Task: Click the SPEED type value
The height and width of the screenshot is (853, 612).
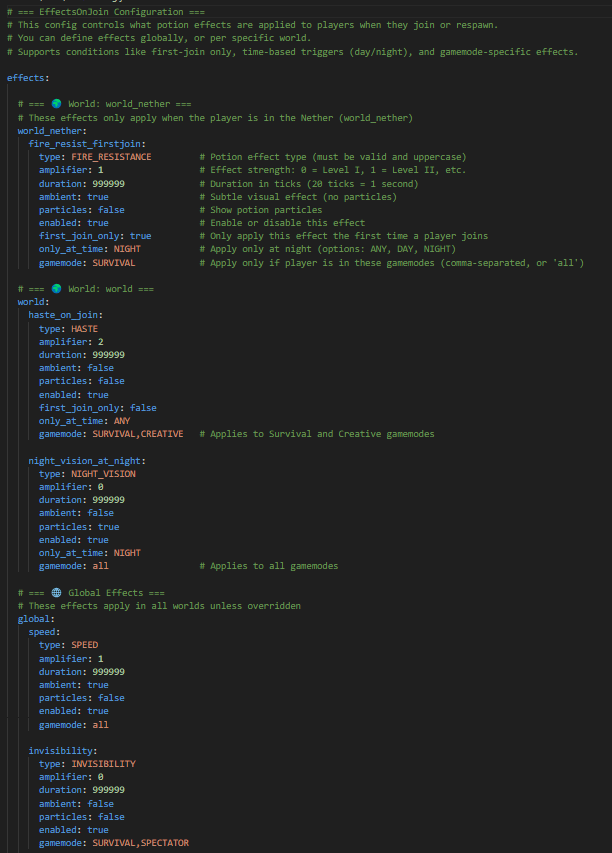Action: click(84, 645)
